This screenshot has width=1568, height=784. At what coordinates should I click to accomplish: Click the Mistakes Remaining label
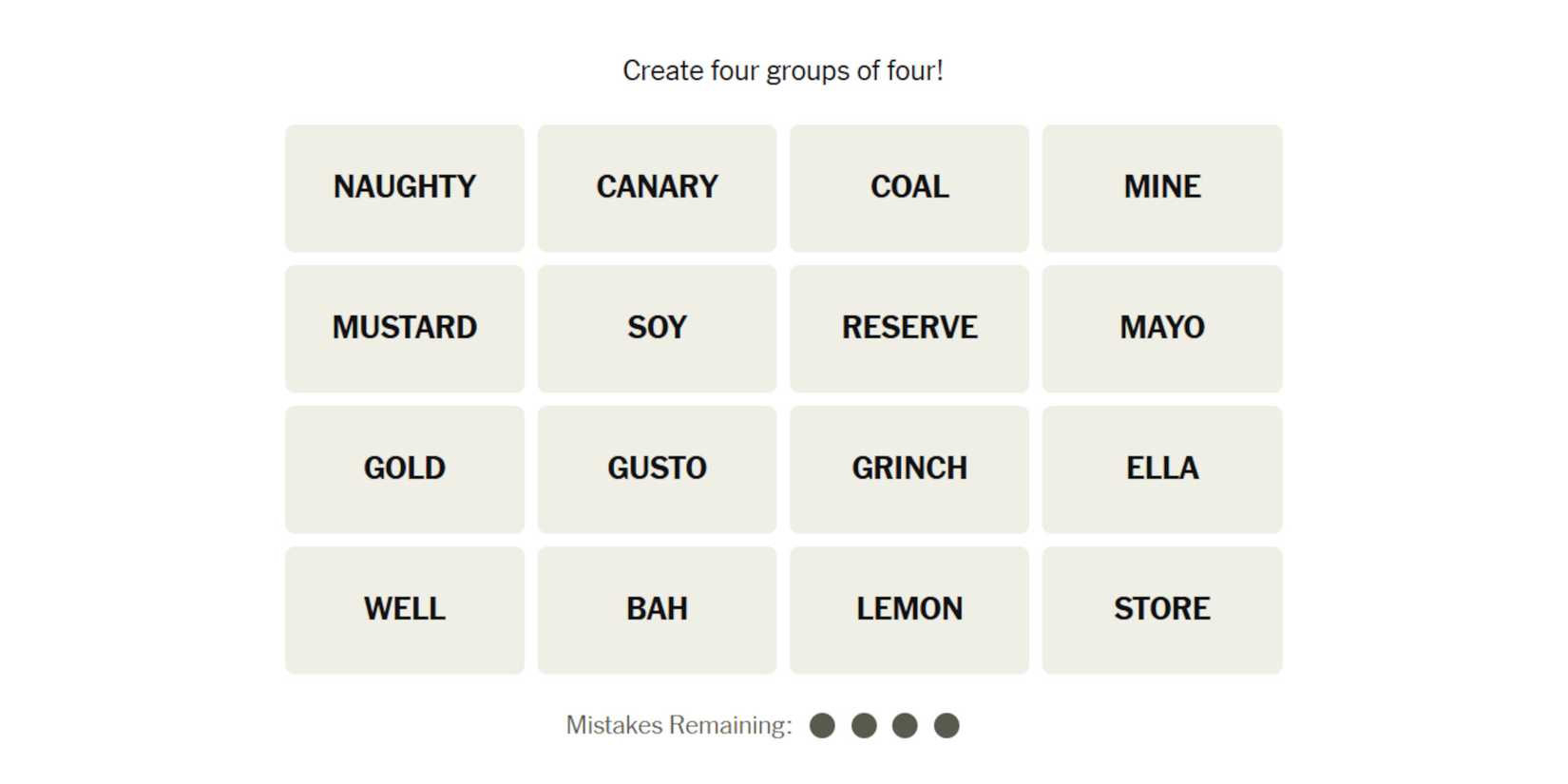(679, 726)
